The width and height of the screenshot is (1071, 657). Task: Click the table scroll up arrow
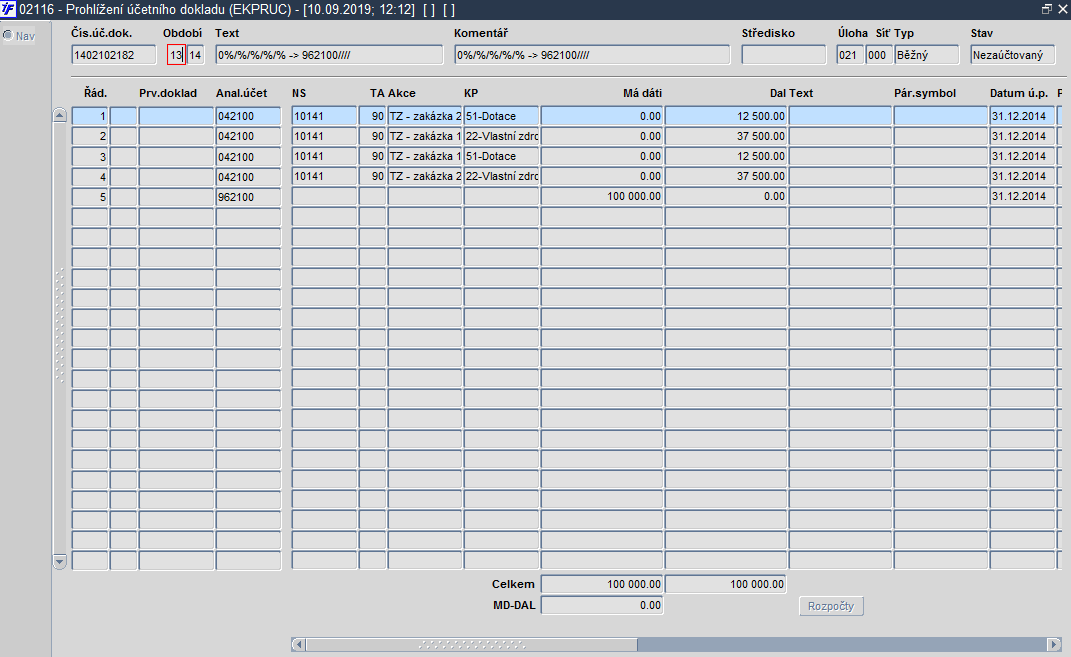click(x=59, y=115)
